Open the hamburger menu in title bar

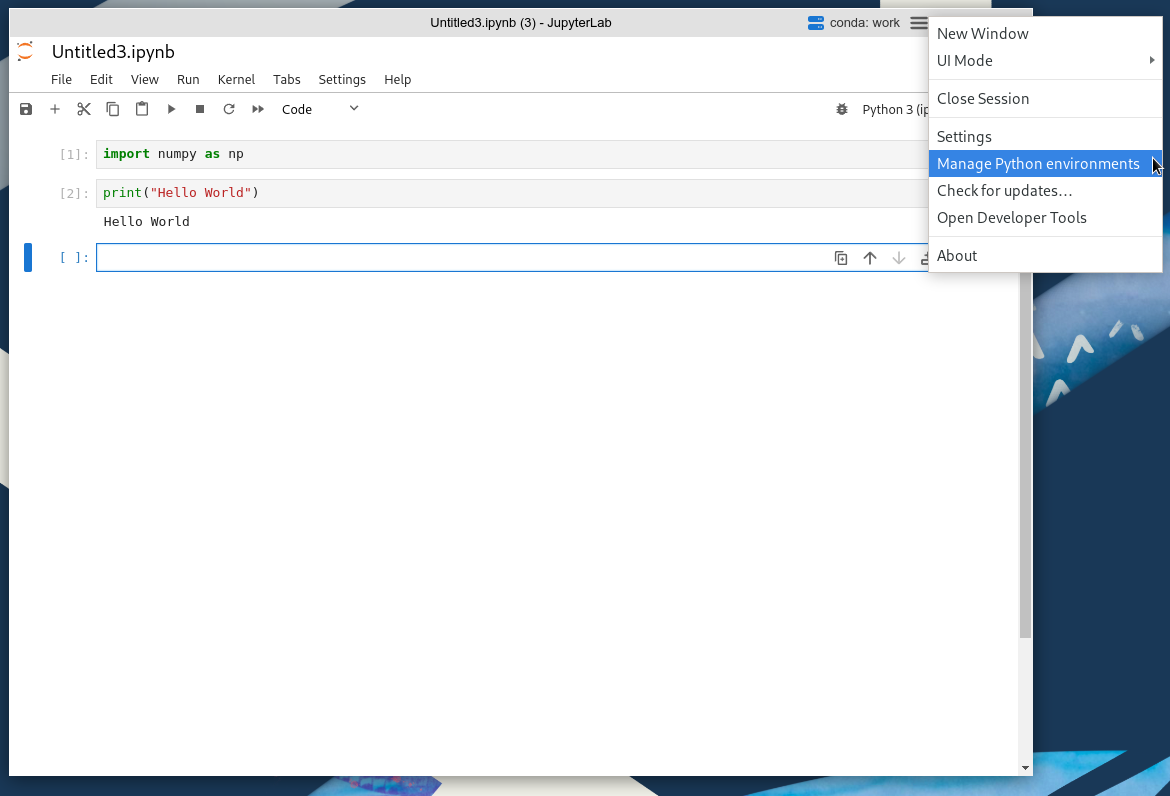[919, 23]
